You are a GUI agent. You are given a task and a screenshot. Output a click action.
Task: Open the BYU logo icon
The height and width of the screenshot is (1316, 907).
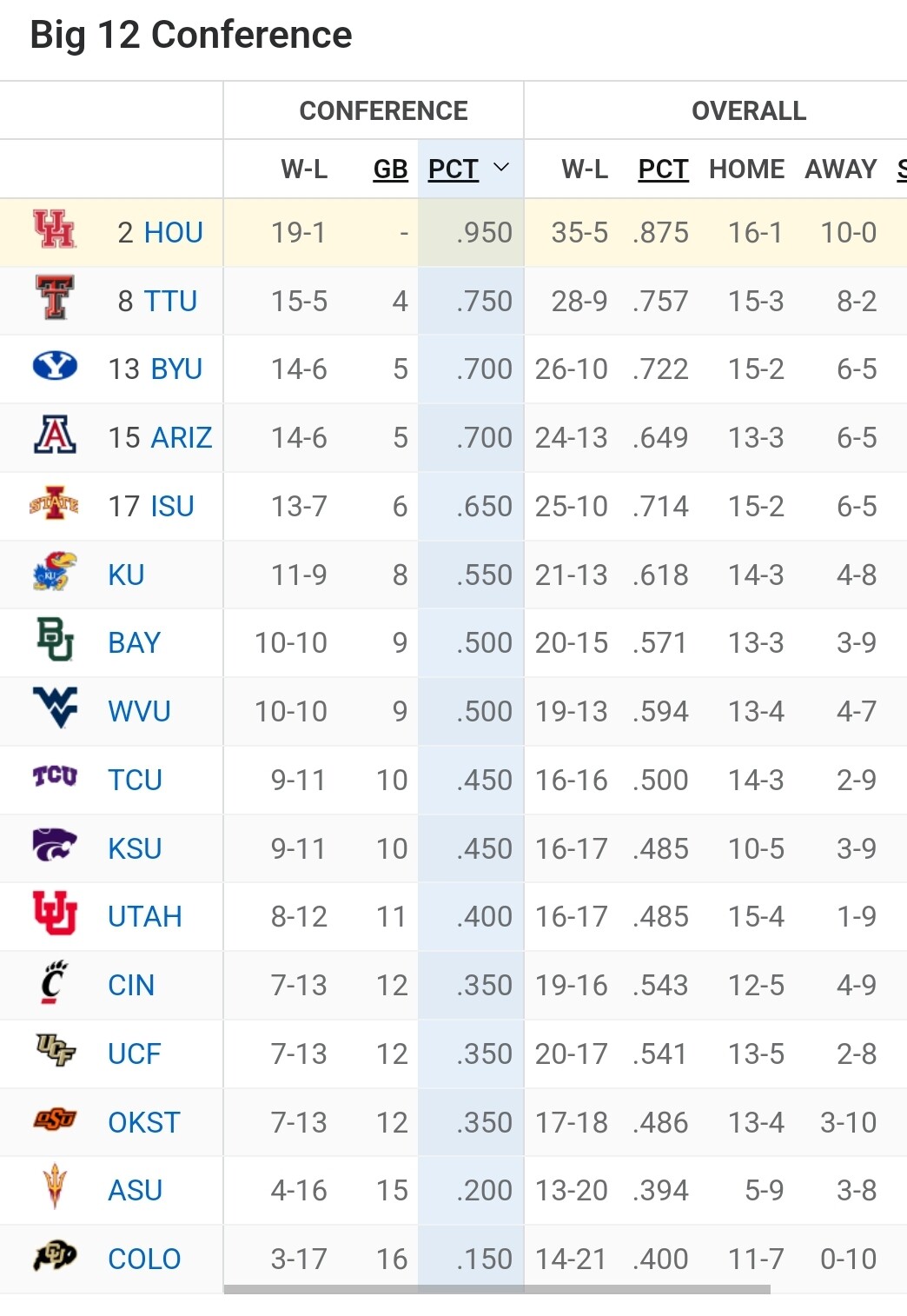55,366
